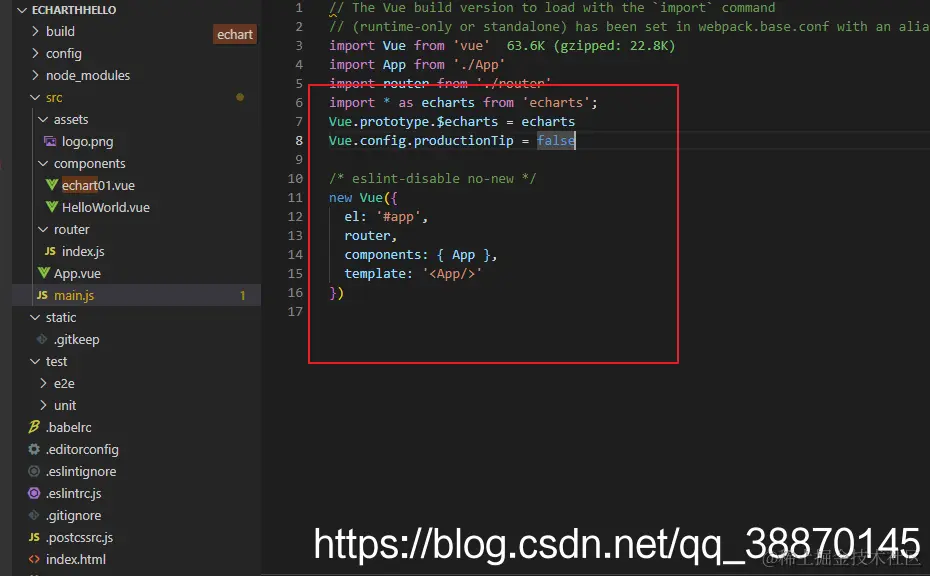The height and width of the screenshot is (576, 930).
Task: Click the Vue icon beside App.vue
Action: pyautogui.click(x=44, y=273)
